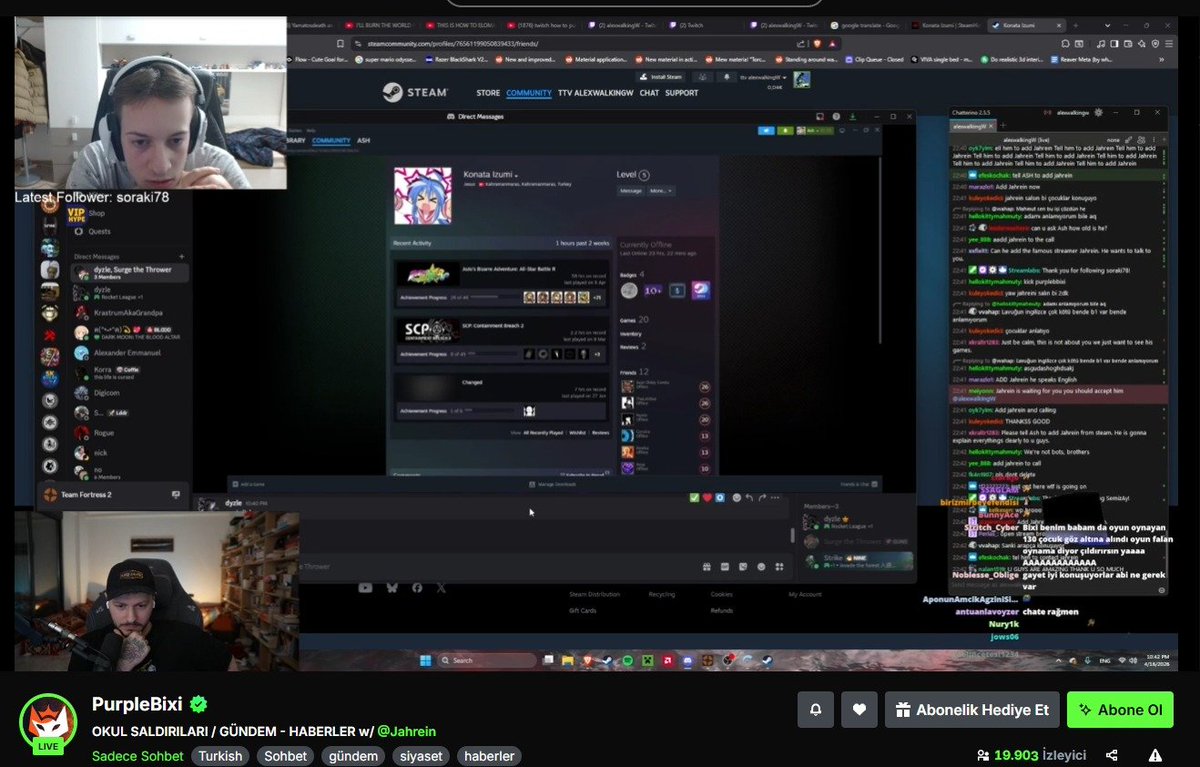Screen dimensions: 1200x767
Task: Select ASH tab in Steam client window
Action: click(363, 141)
